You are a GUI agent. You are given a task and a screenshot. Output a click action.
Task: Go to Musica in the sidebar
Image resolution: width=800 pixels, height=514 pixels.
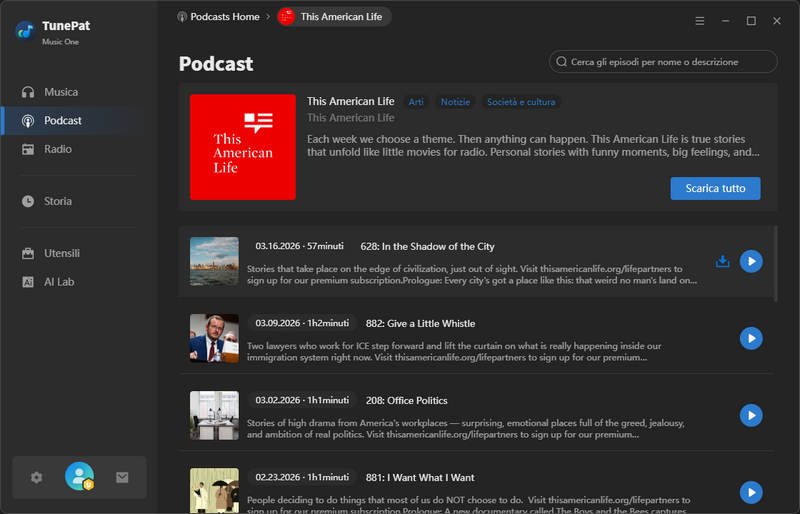[x=60, y=92]
